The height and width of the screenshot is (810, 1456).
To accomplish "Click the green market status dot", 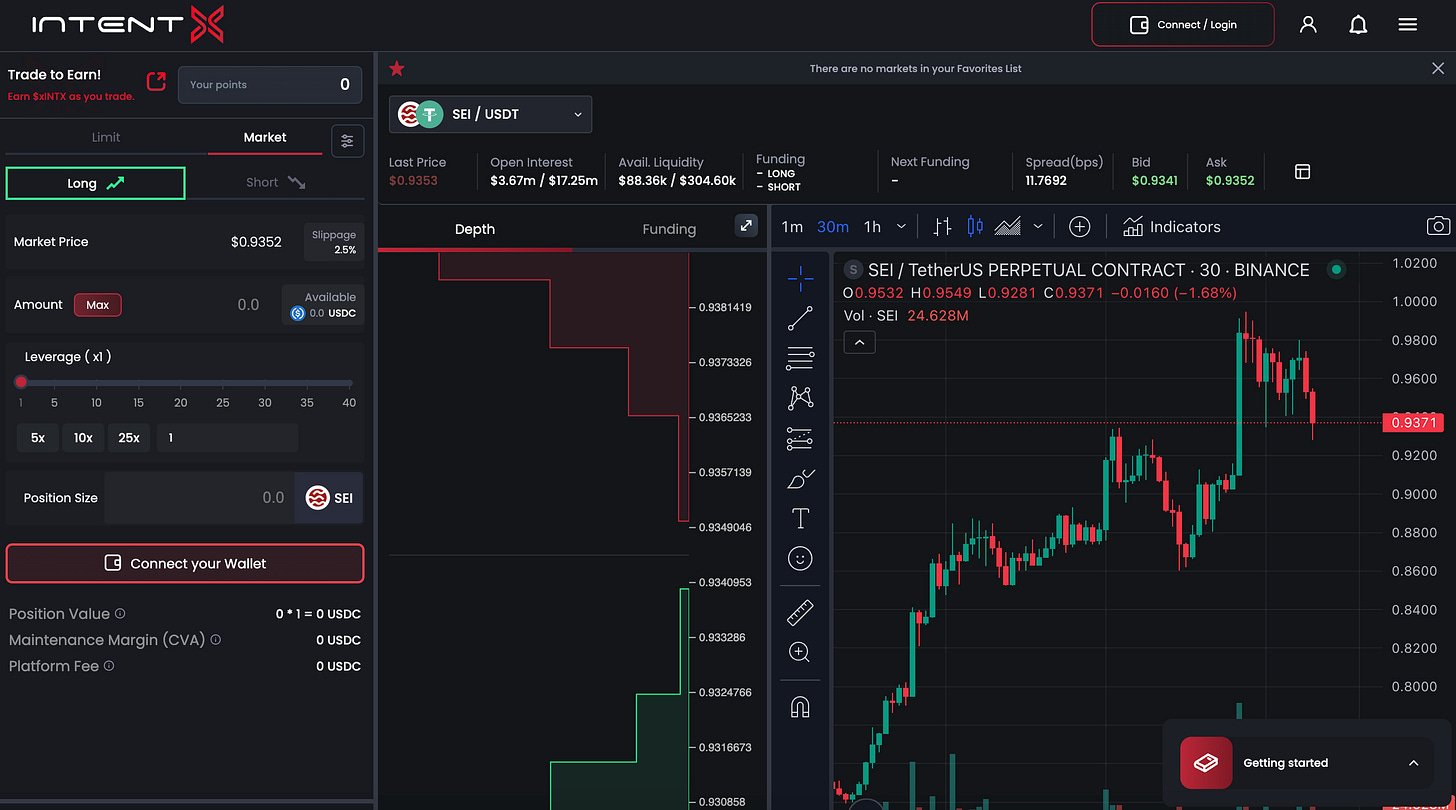I will (x=1336, y=269).
